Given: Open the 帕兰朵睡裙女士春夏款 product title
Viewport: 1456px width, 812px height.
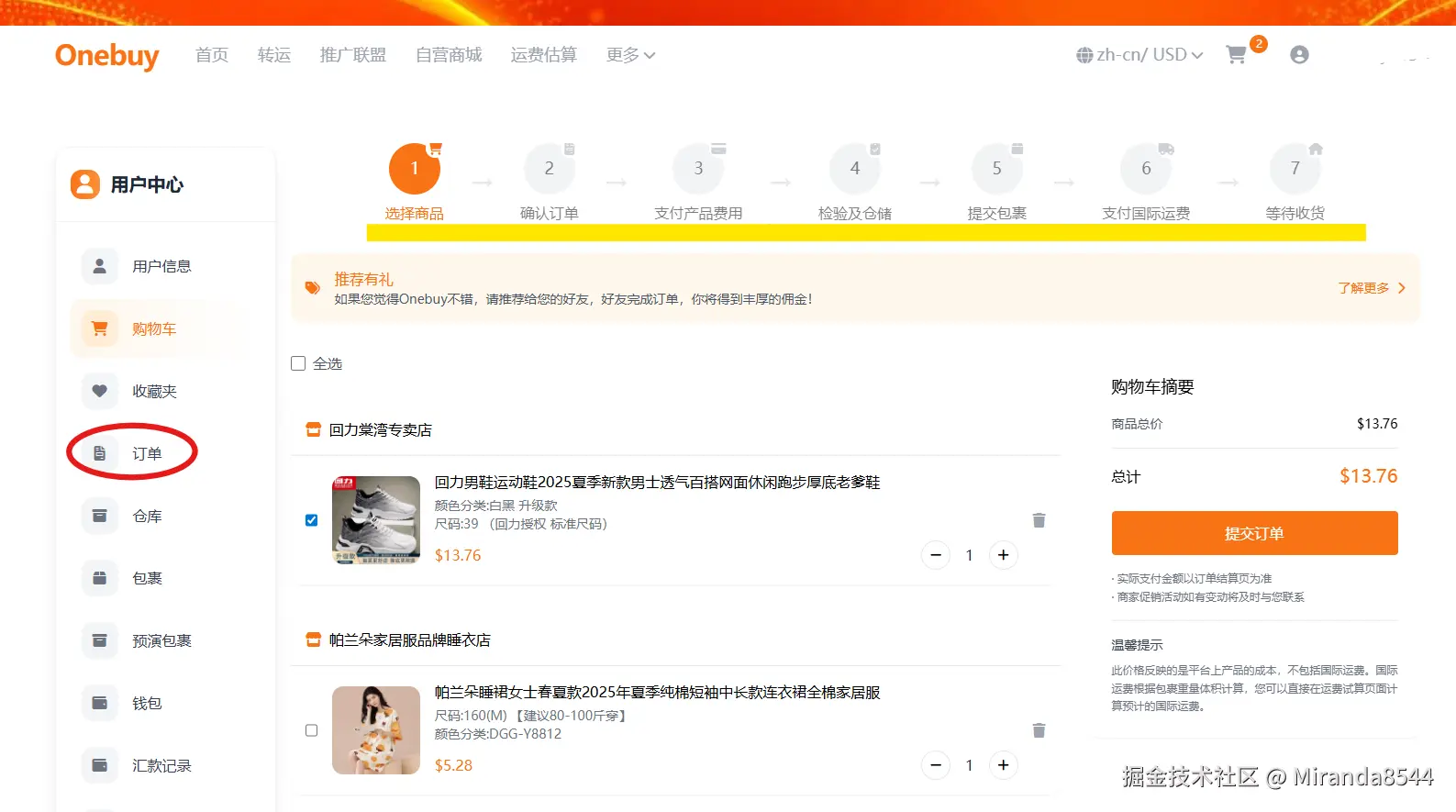Looking at the screenshot, I should click(x=657, y=692).
